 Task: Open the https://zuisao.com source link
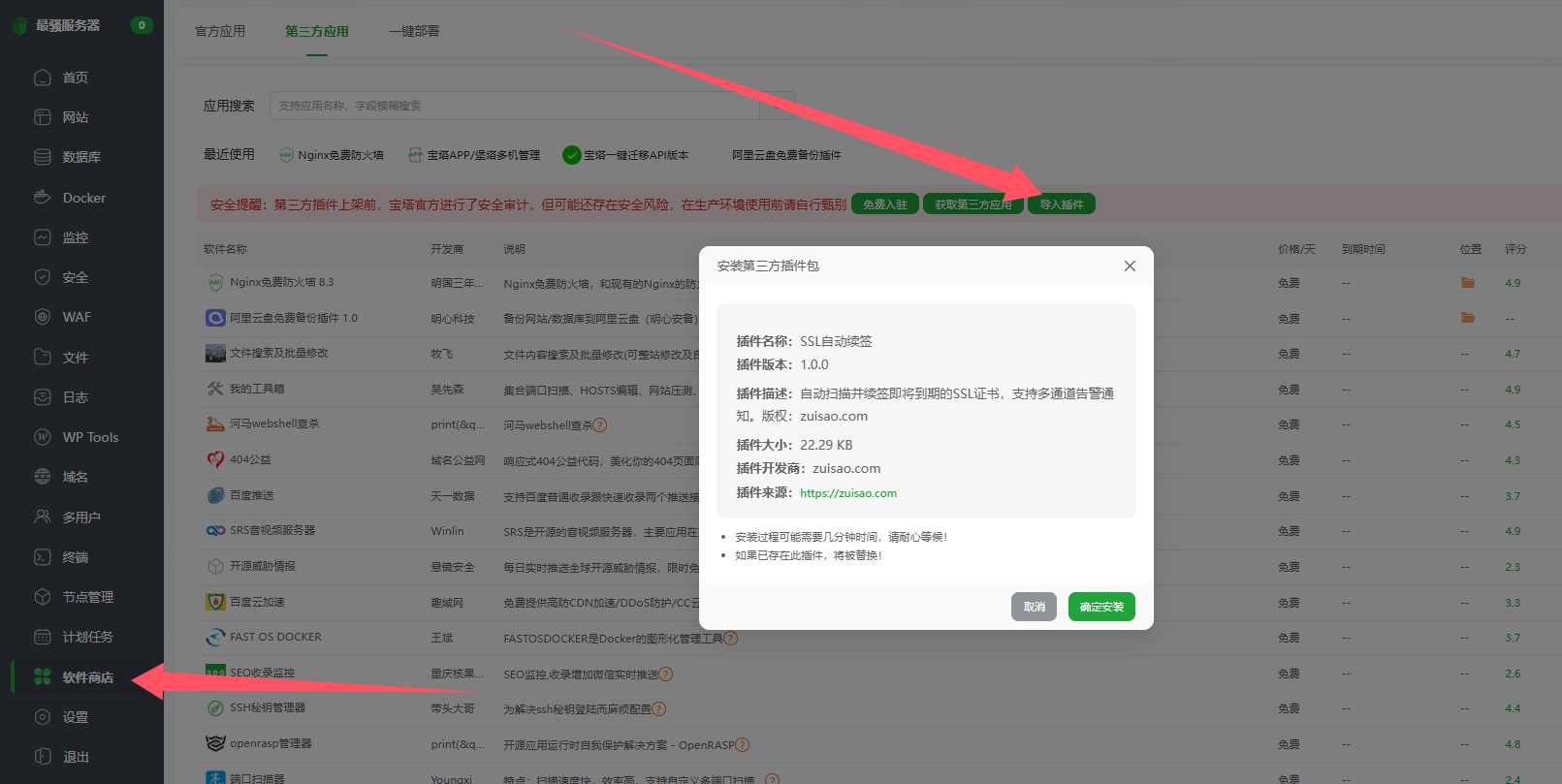coord(848,493)
